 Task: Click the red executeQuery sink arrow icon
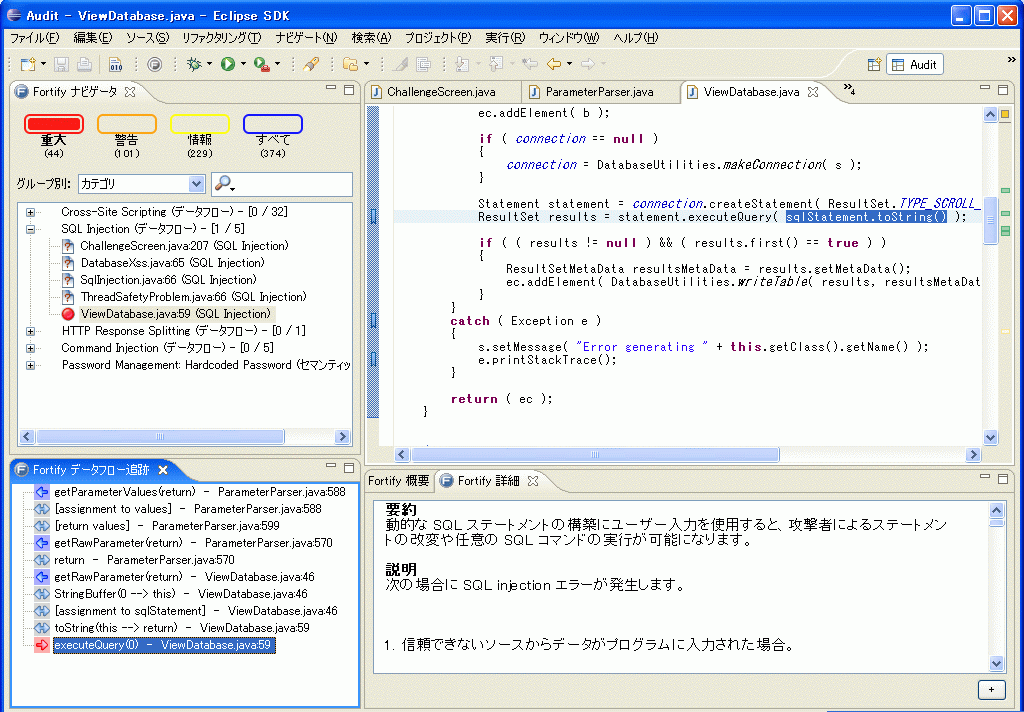pyautogui.click(x=42, y=645)
